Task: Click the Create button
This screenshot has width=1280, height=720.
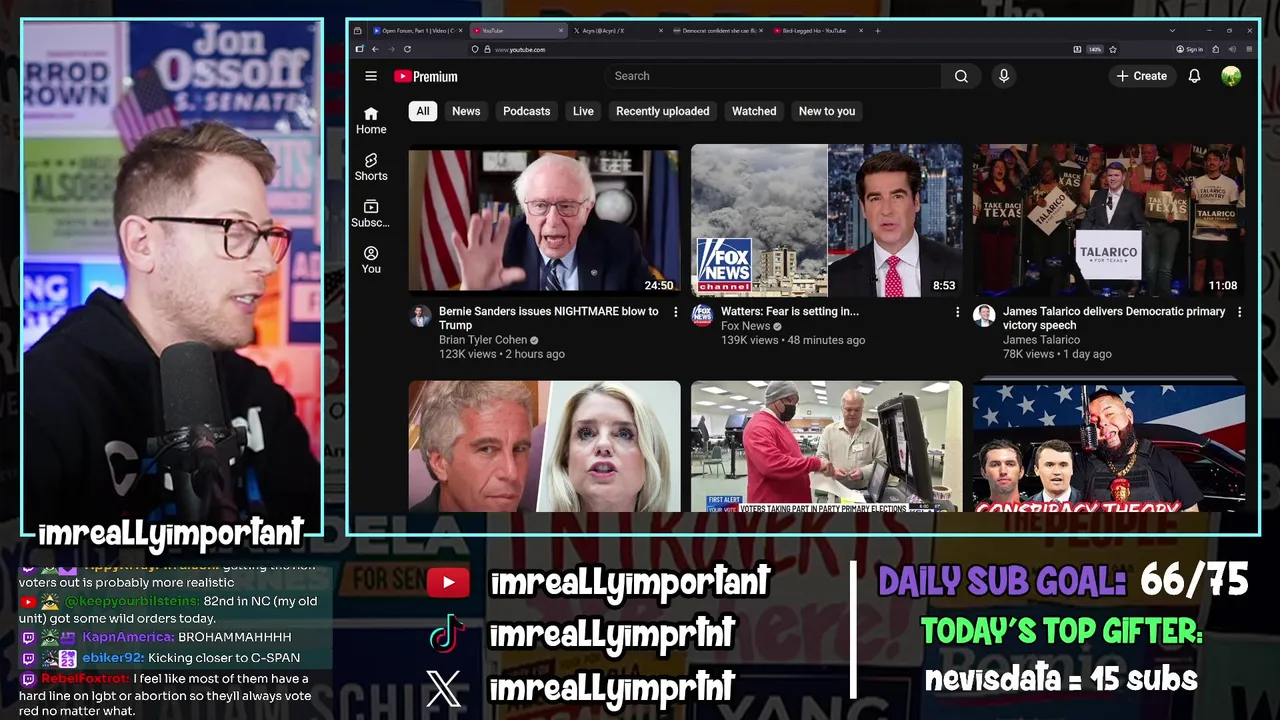Action: pyautogui.click(x=1141, y=76)
